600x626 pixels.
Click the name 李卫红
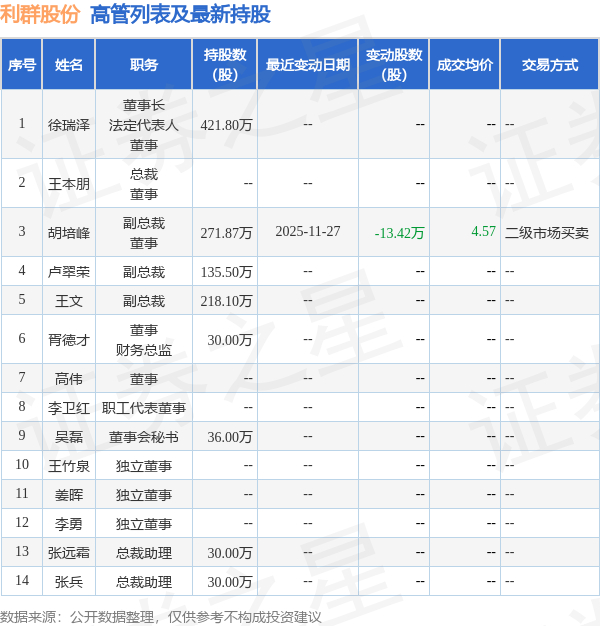click(69, 408)
